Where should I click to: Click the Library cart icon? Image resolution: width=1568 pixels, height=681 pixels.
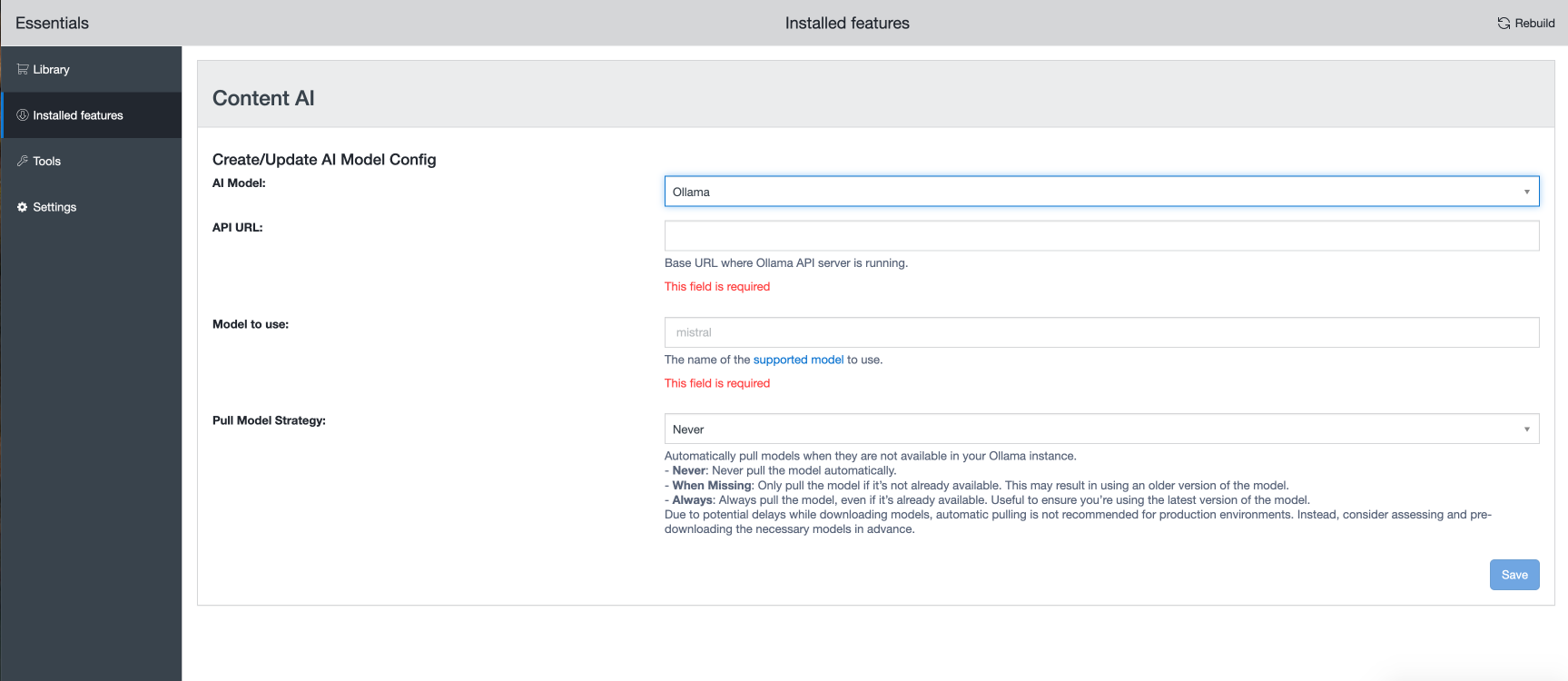(x=23, y=69)
